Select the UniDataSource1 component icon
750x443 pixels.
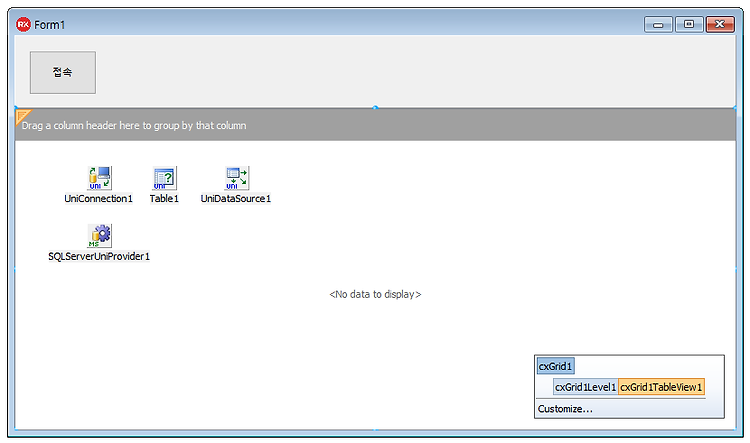pos(237,178)
